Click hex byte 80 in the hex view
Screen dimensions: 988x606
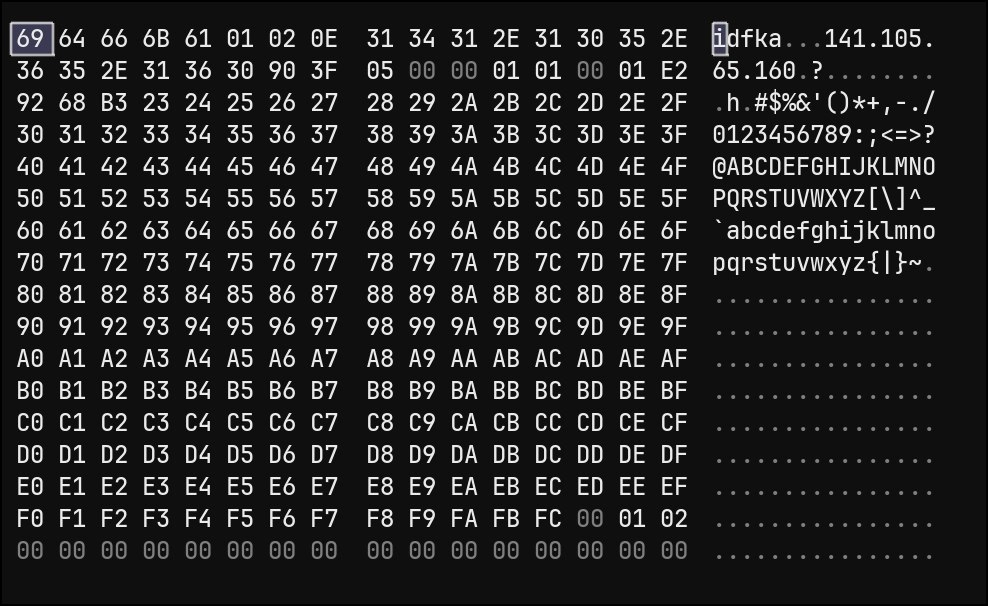[31, 296]
